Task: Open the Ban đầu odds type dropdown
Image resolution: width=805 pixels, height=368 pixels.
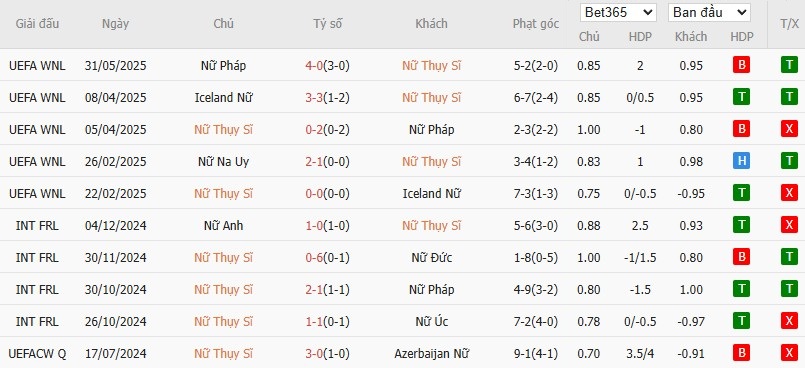Action: coord(709,13)
